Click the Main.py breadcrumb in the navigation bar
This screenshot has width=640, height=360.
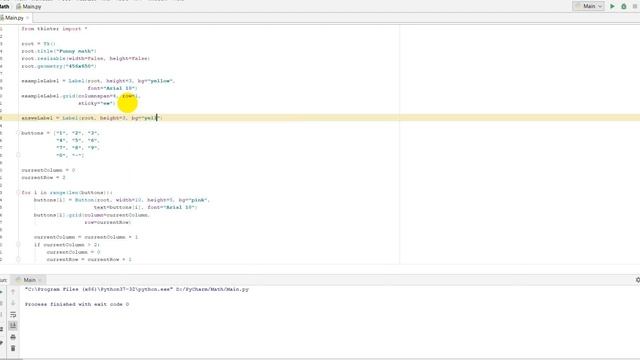(x=29, y=7)
